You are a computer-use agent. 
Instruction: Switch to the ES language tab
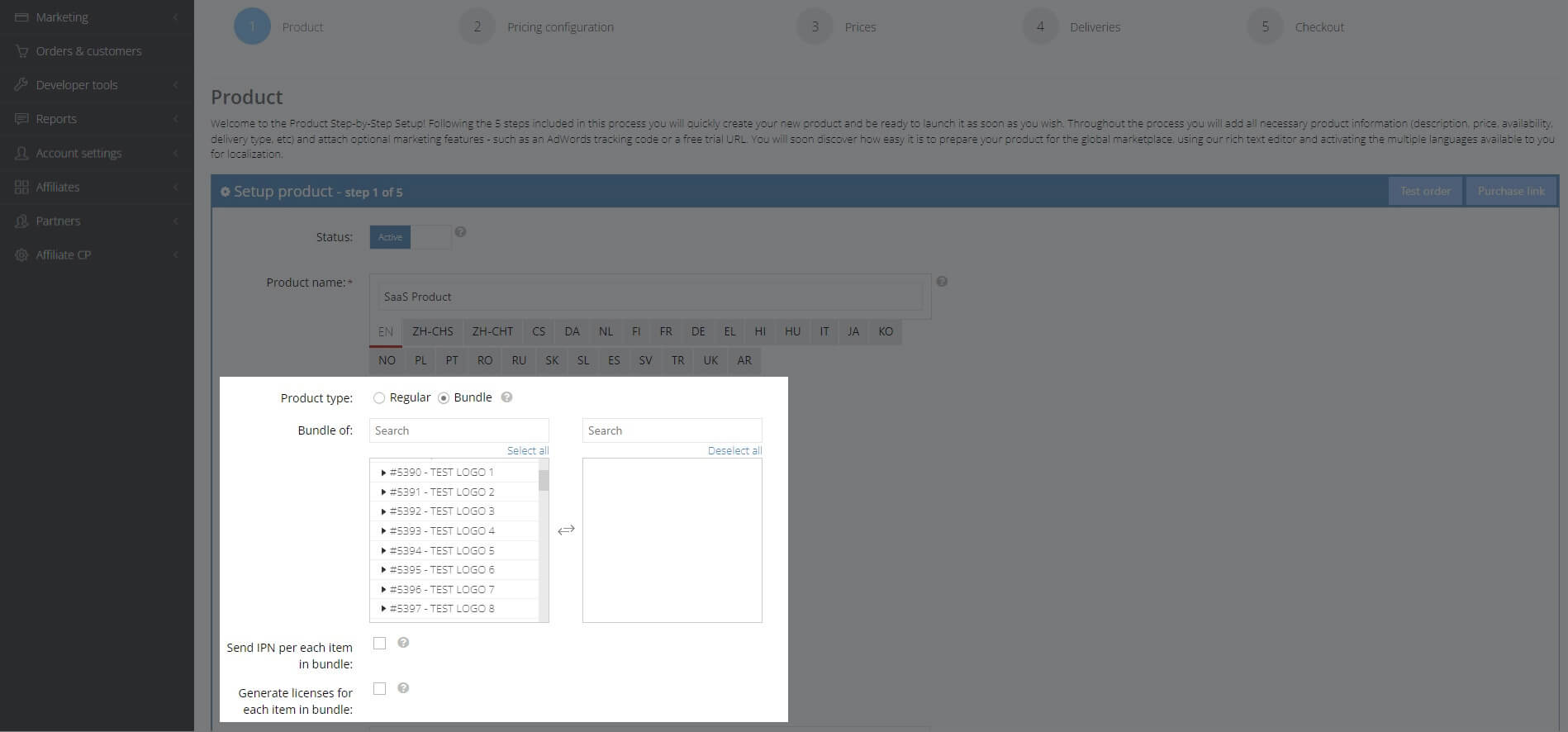click(614, 360)
